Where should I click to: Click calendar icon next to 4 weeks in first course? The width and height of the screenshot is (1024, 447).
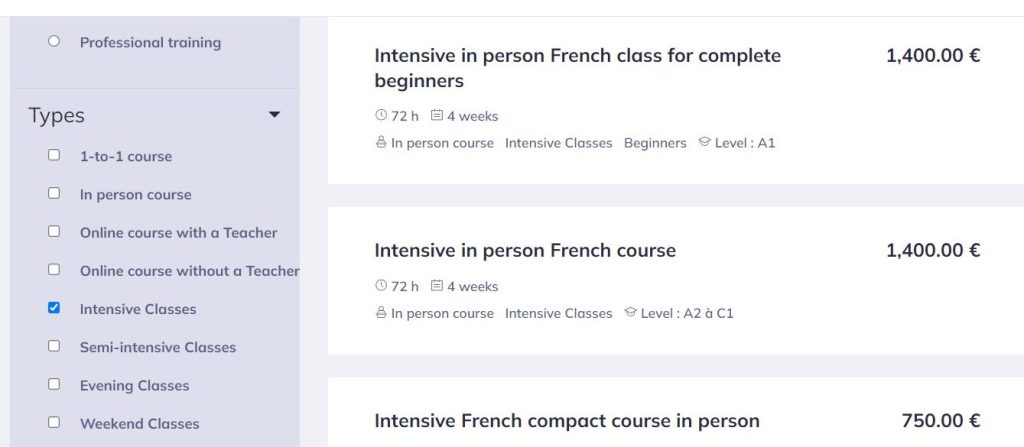437,116
